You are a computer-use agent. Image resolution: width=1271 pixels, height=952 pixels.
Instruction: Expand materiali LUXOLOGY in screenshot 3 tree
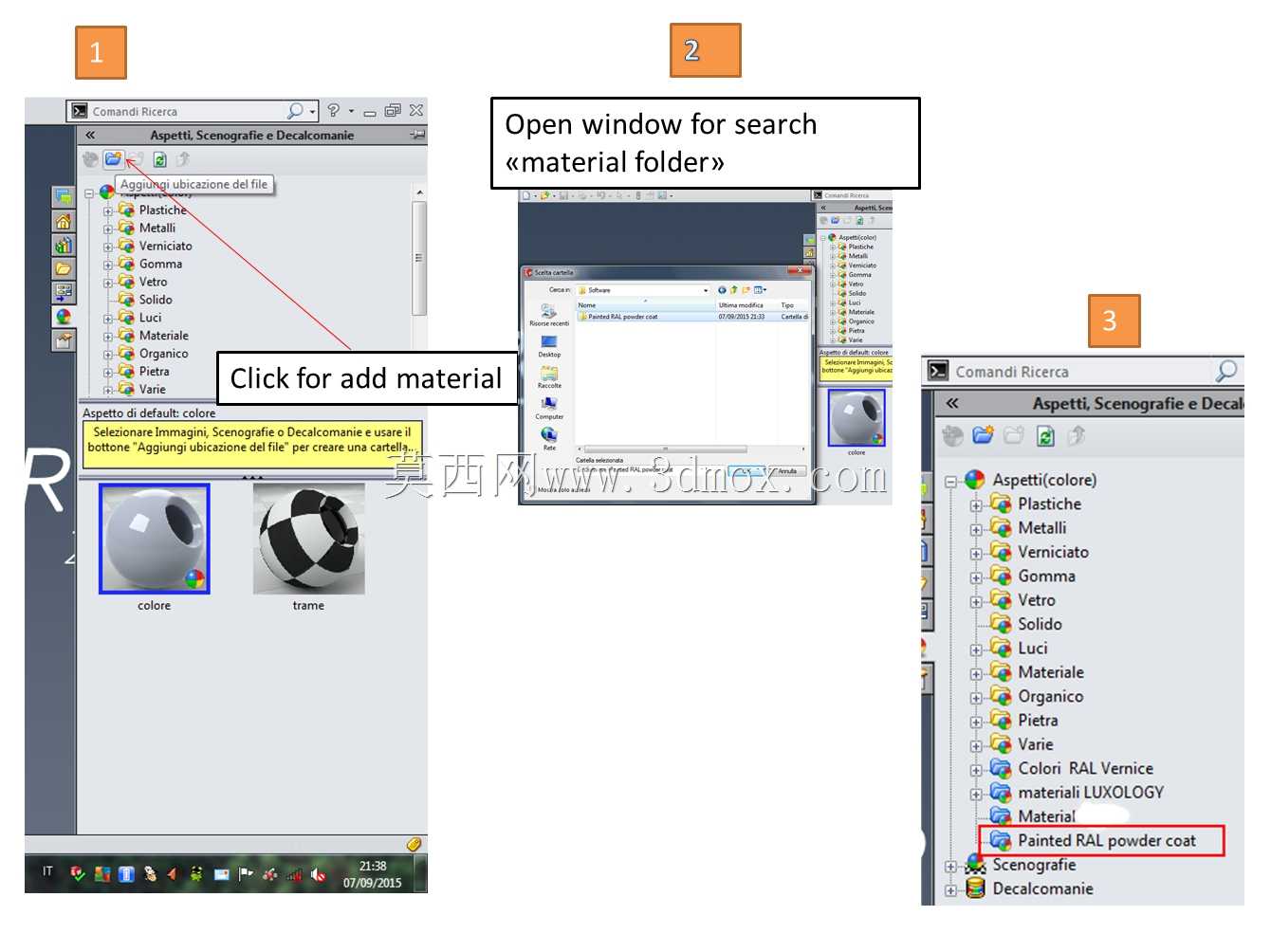point(976,795)
